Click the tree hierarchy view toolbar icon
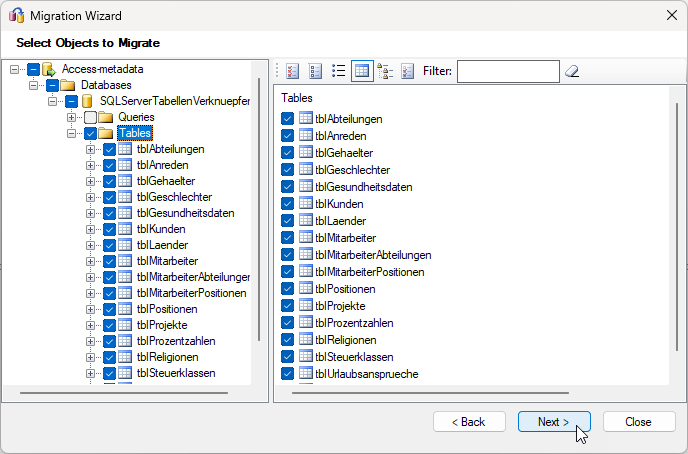Viewport: 688px width, 454px height. point(385,71)
